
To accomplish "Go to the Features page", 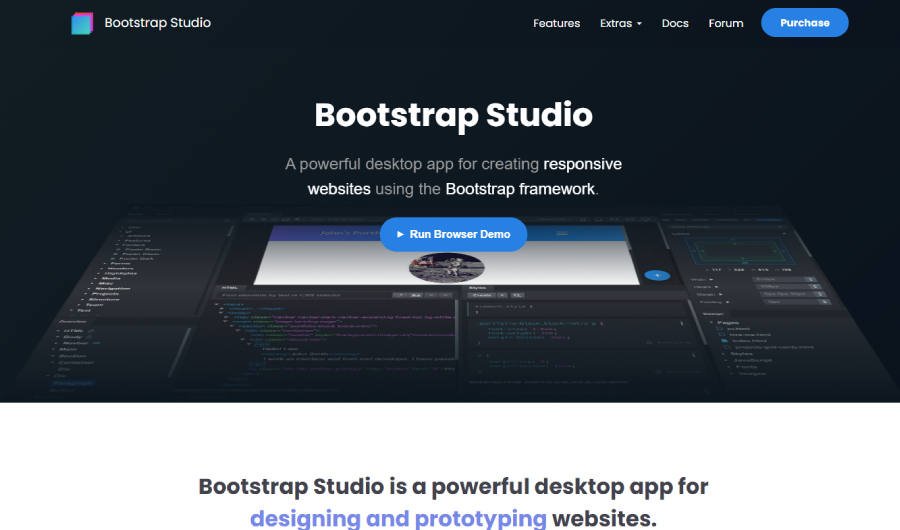I will click(556, 24).
